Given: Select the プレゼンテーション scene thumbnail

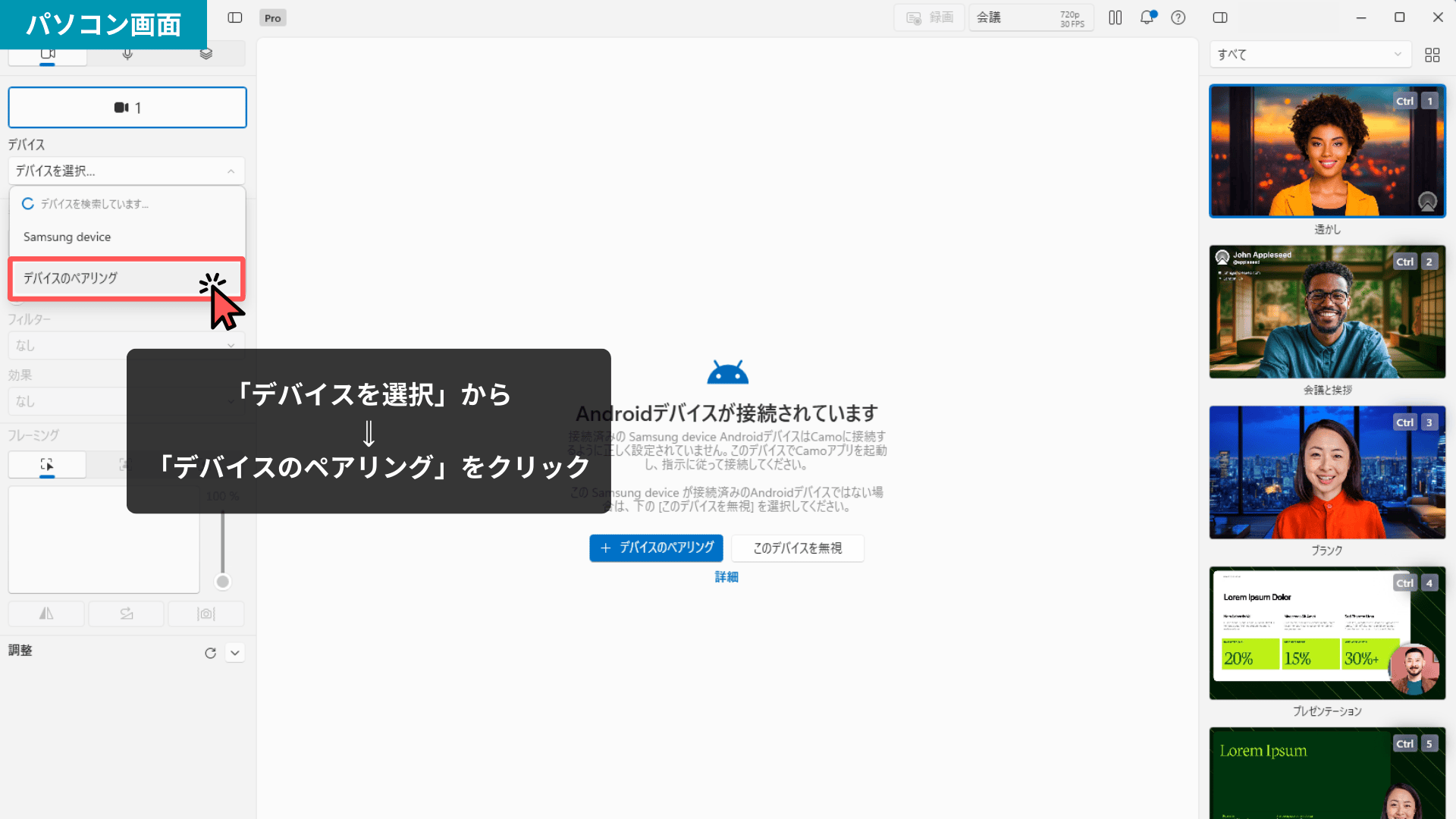Looking at the screenshot, I should pos(1327,633).
